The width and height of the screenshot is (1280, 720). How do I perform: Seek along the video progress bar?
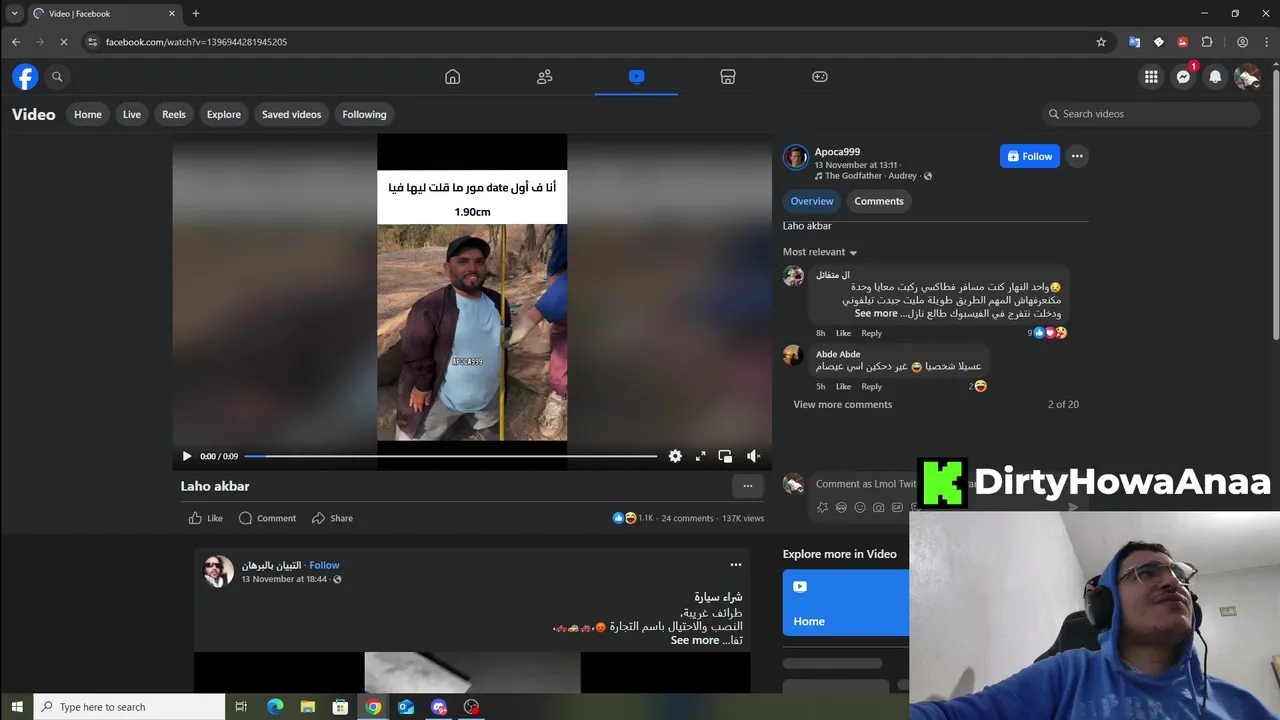coord(451,456)
